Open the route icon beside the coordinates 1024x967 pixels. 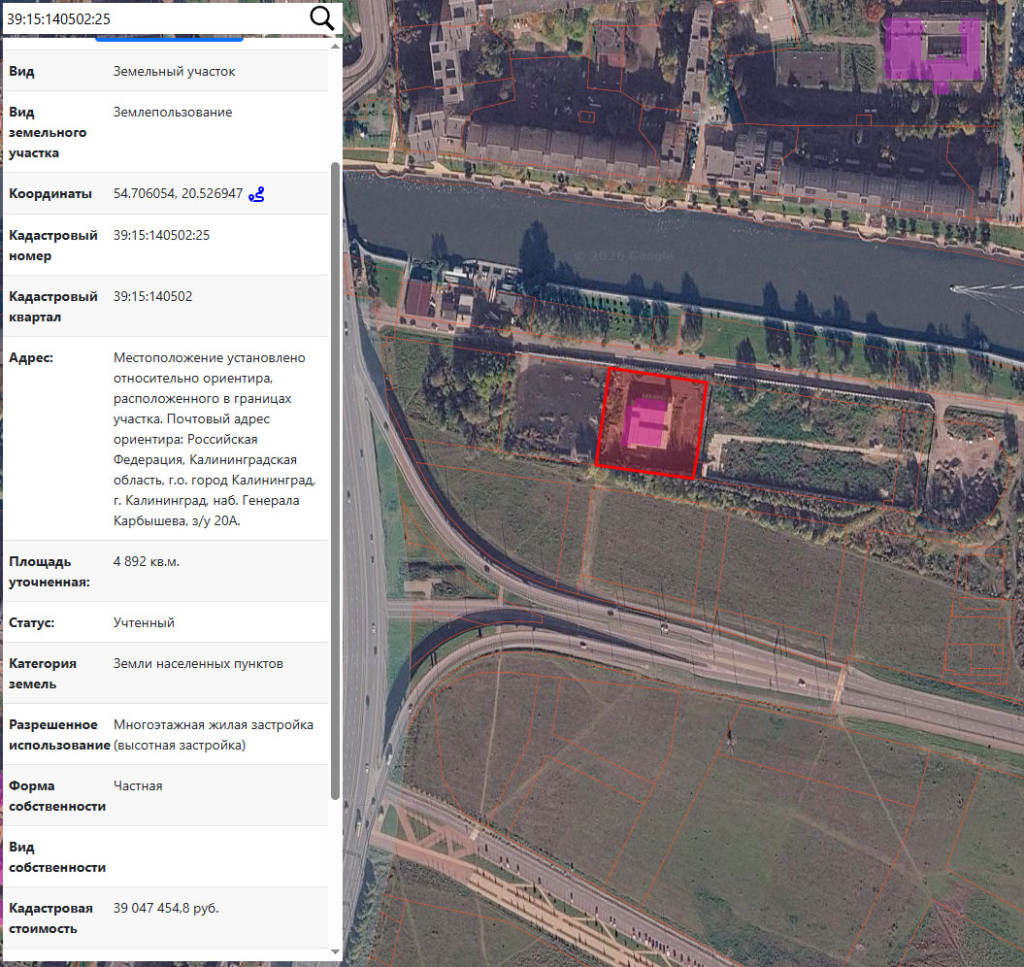tap(257, 194)
